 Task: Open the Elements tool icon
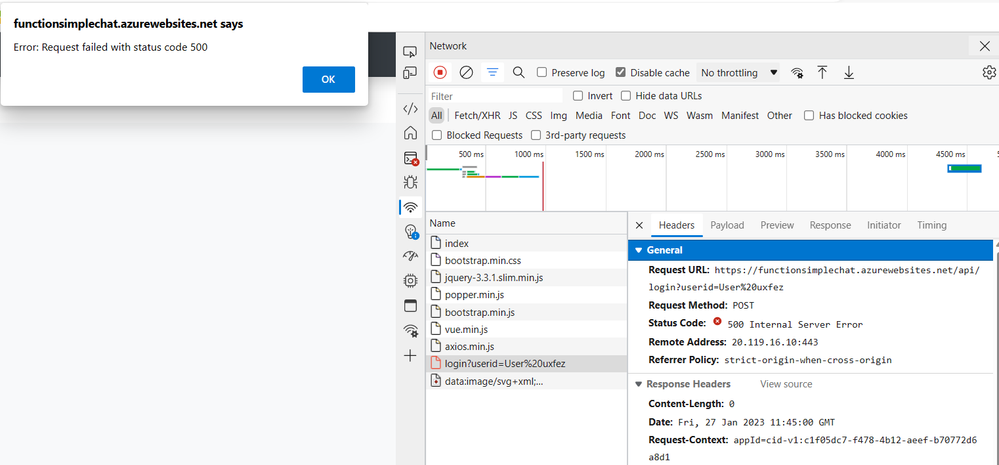410,109
